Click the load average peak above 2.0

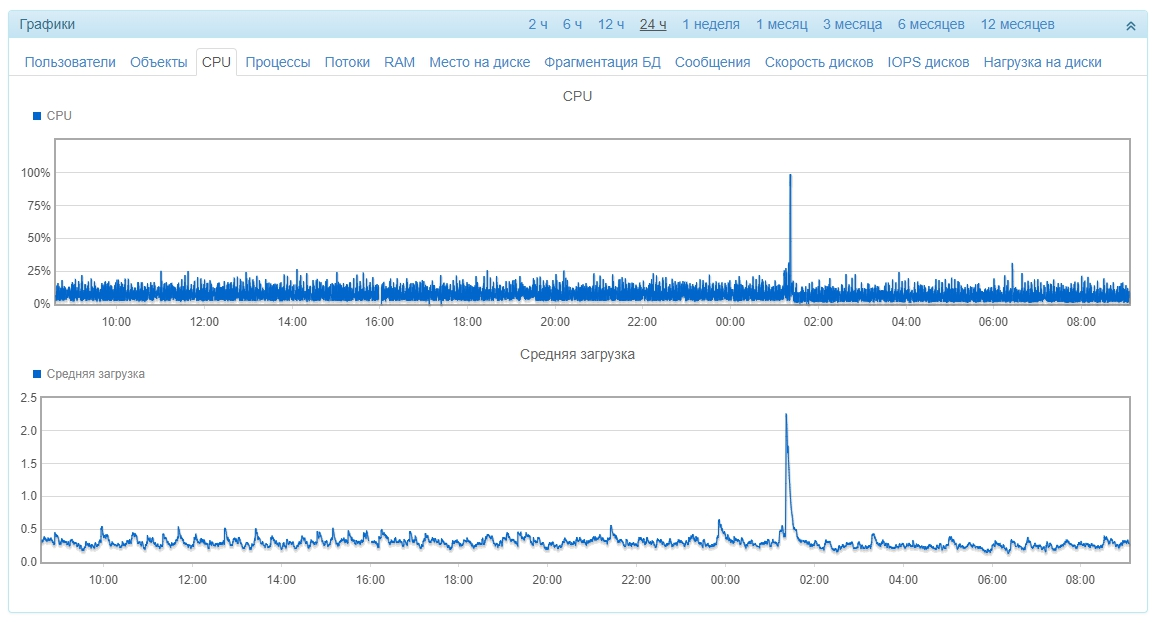tap(786, 416)
